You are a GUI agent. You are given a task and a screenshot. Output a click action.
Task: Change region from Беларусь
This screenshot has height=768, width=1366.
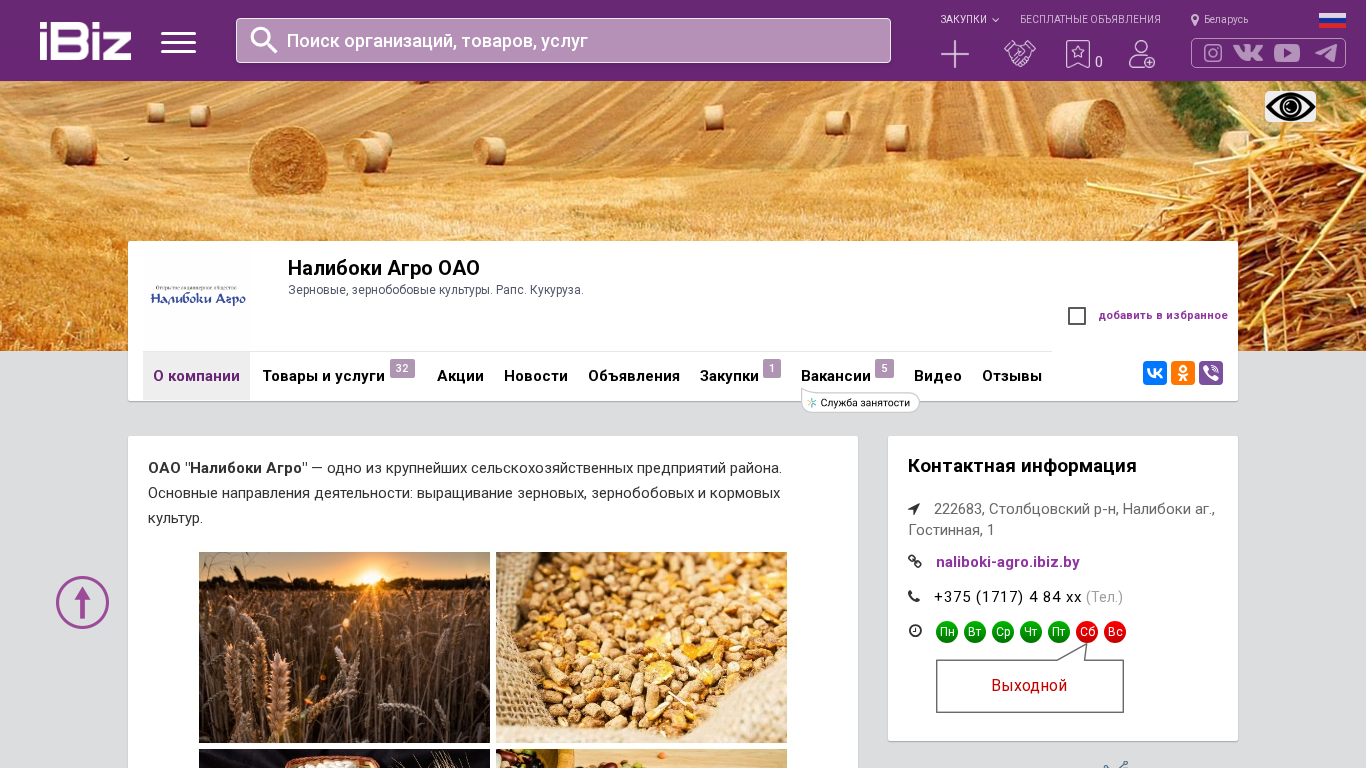(x=1219, y=19)
